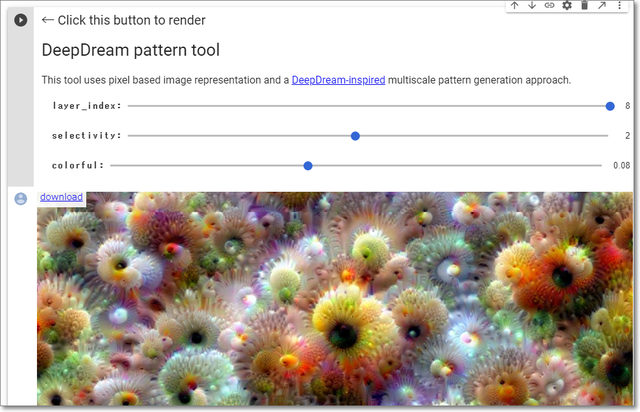Image resolution: width=640 pixels, height=412 pixels.
Task: Move cell down with the down arrow
Action: pyautogui.click(x=531, y=6)
